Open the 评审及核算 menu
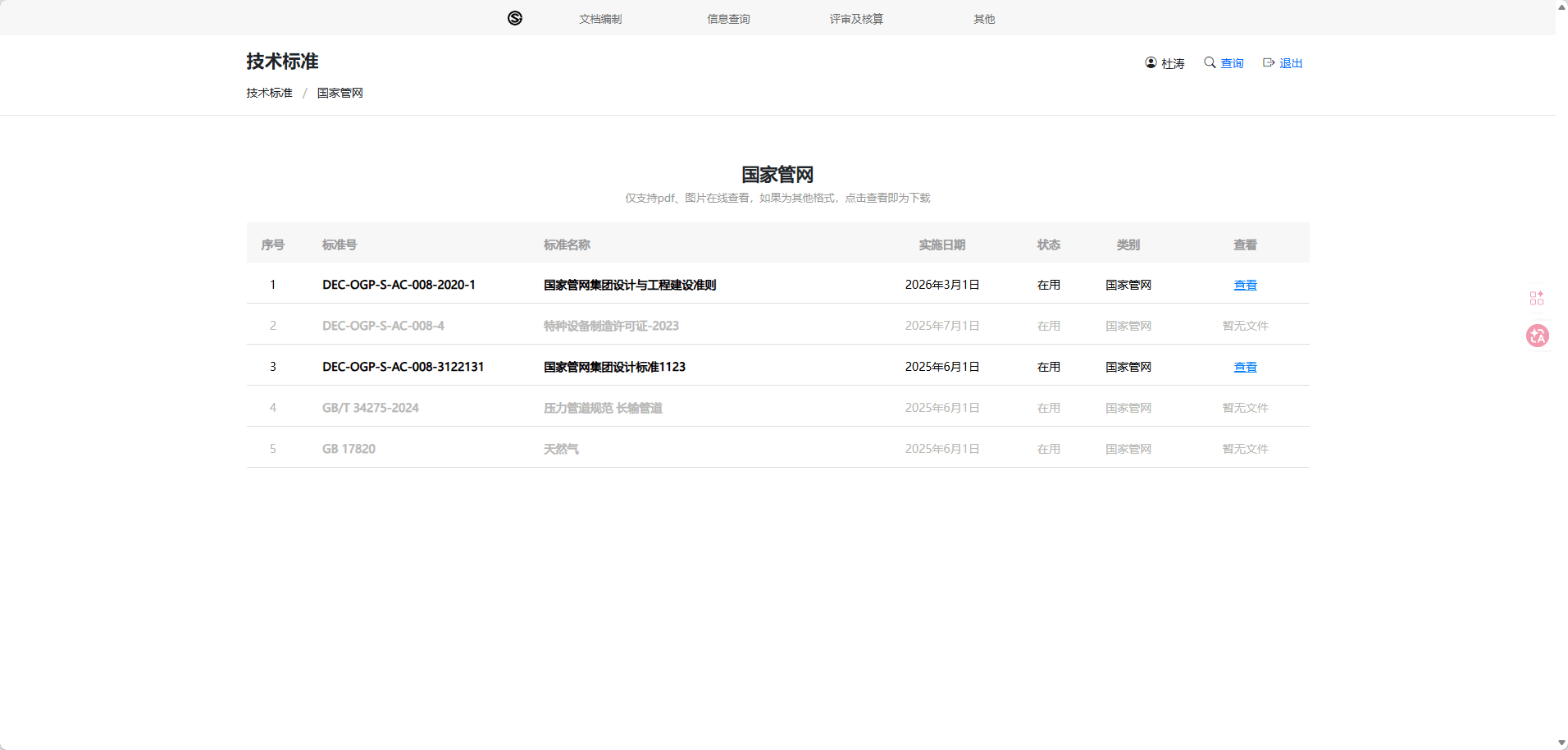Screen dimensions: 1568x750 coord(856,19)
